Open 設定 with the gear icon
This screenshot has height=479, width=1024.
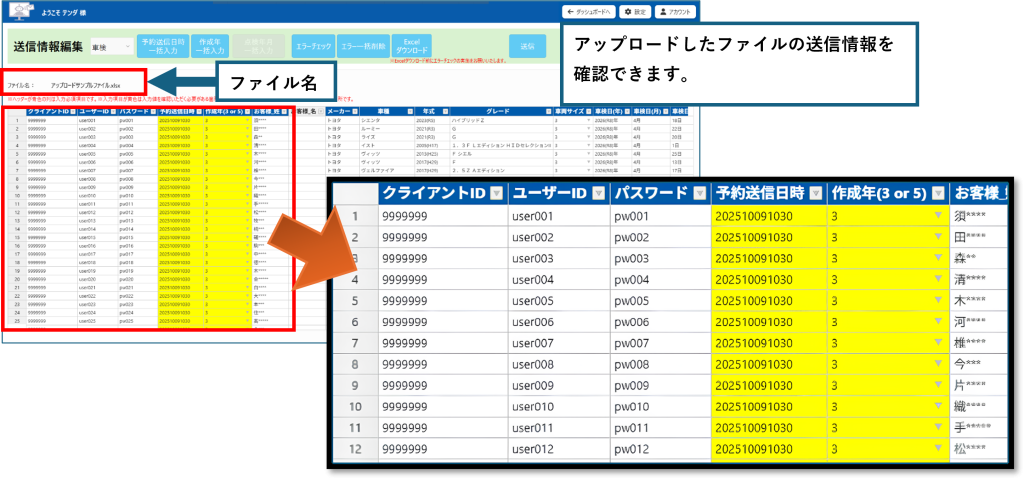(635, 12)
